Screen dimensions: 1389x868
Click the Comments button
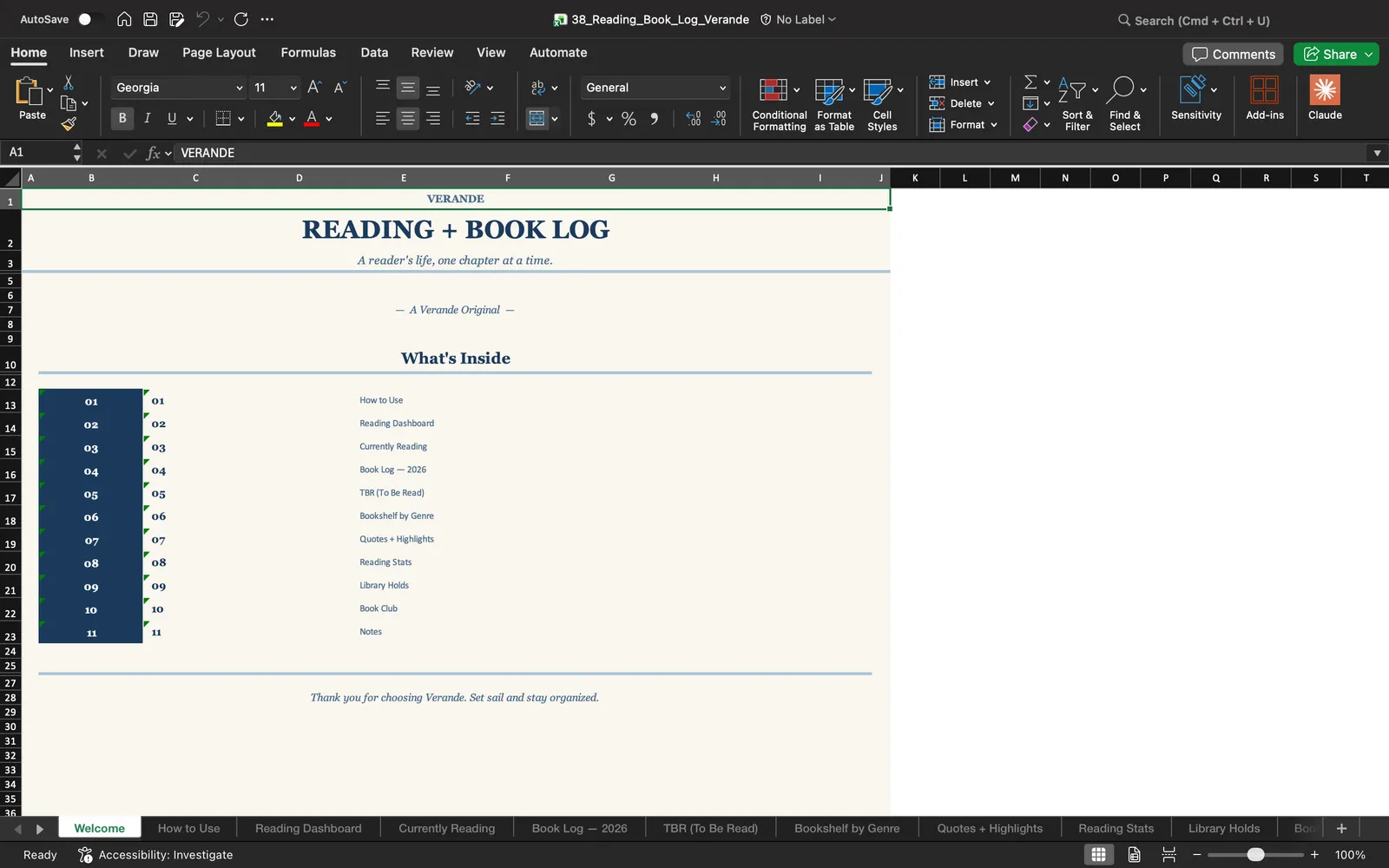[x=1233, y=54]
